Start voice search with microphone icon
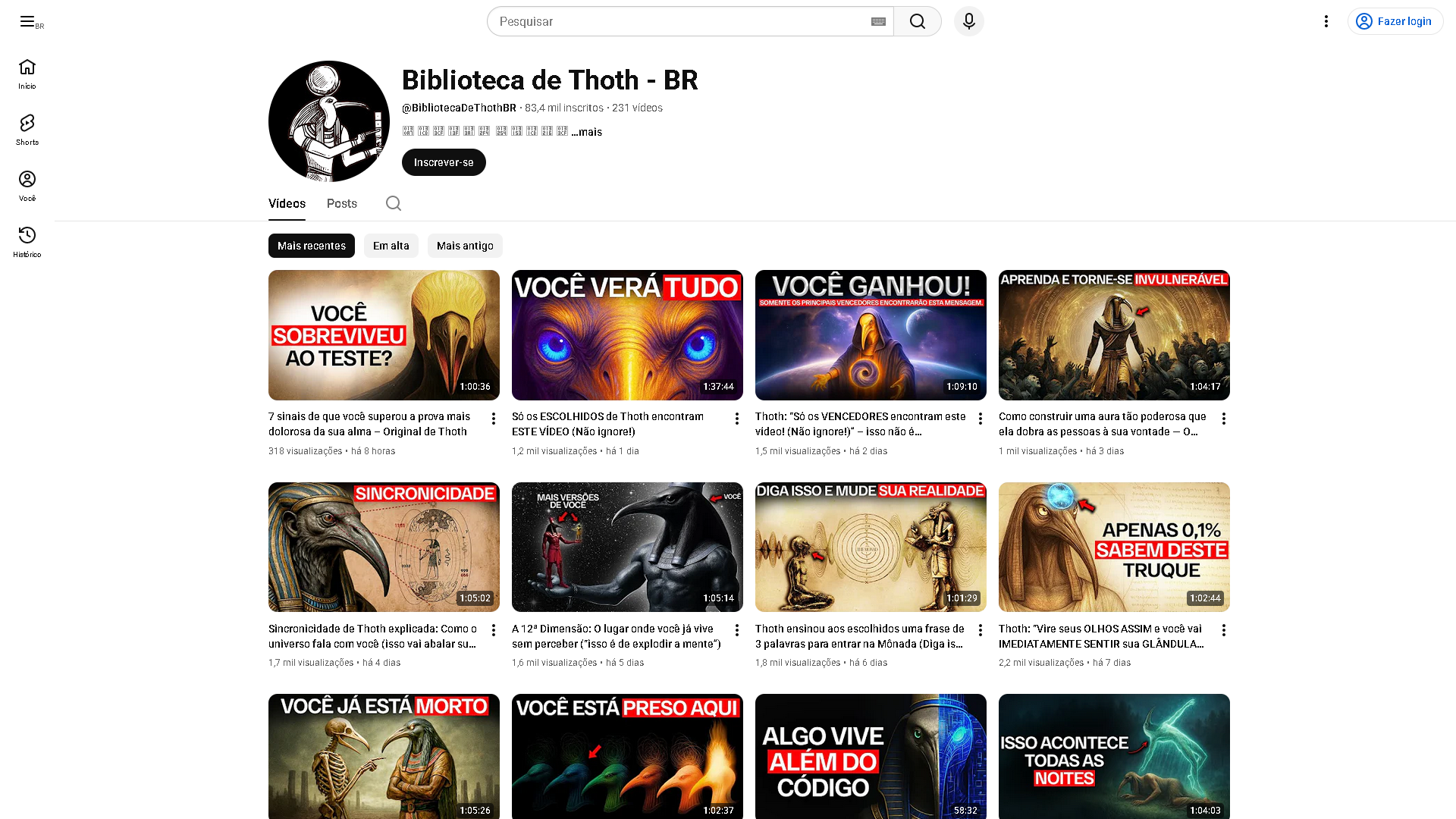The width and height of the screenshot is (1456, 819). (x=968, y=21)
